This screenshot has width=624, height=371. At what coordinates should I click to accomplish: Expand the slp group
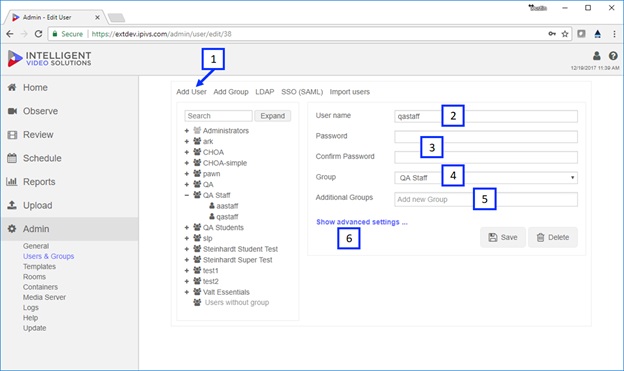187,238
